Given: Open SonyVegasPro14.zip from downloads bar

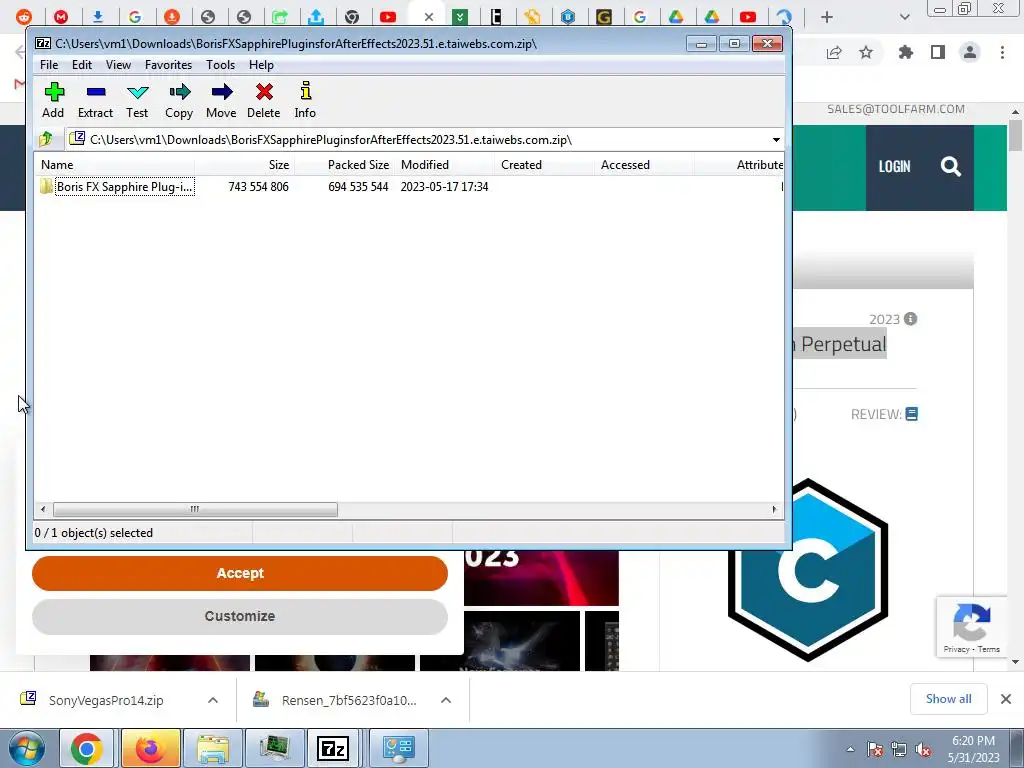Looking at the screenshot, I should [x=106, y=700].
